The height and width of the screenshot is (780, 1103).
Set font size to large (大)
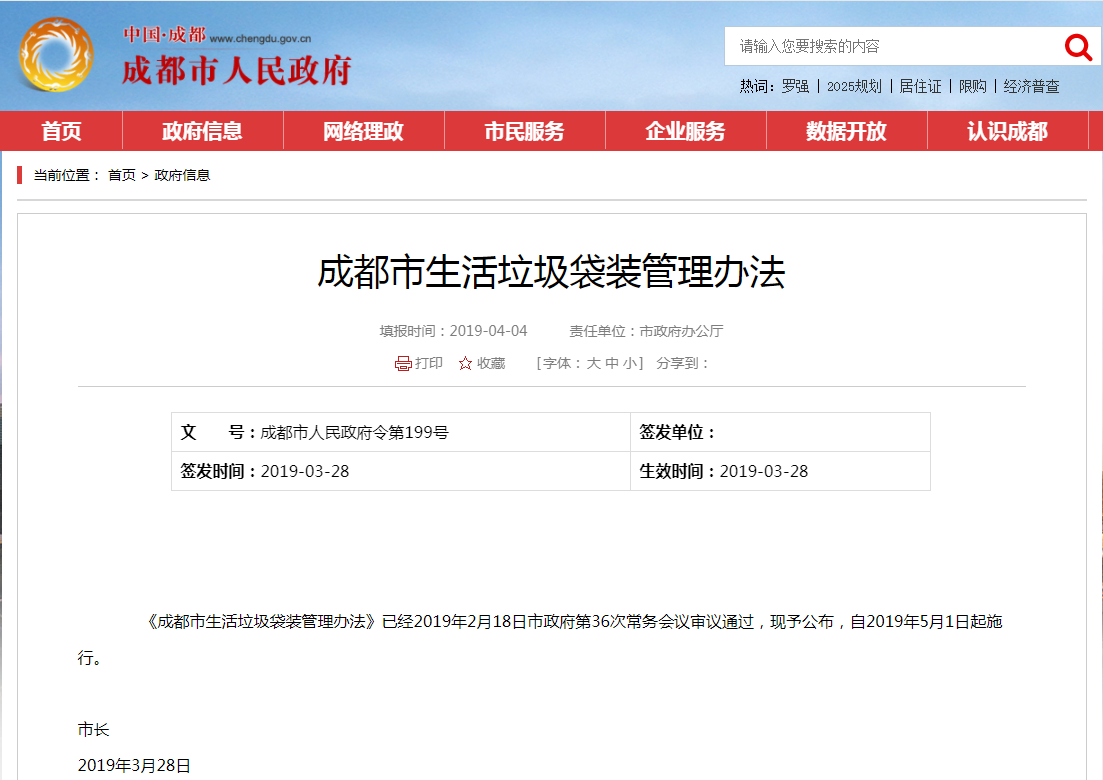click(x=593, y=364)
